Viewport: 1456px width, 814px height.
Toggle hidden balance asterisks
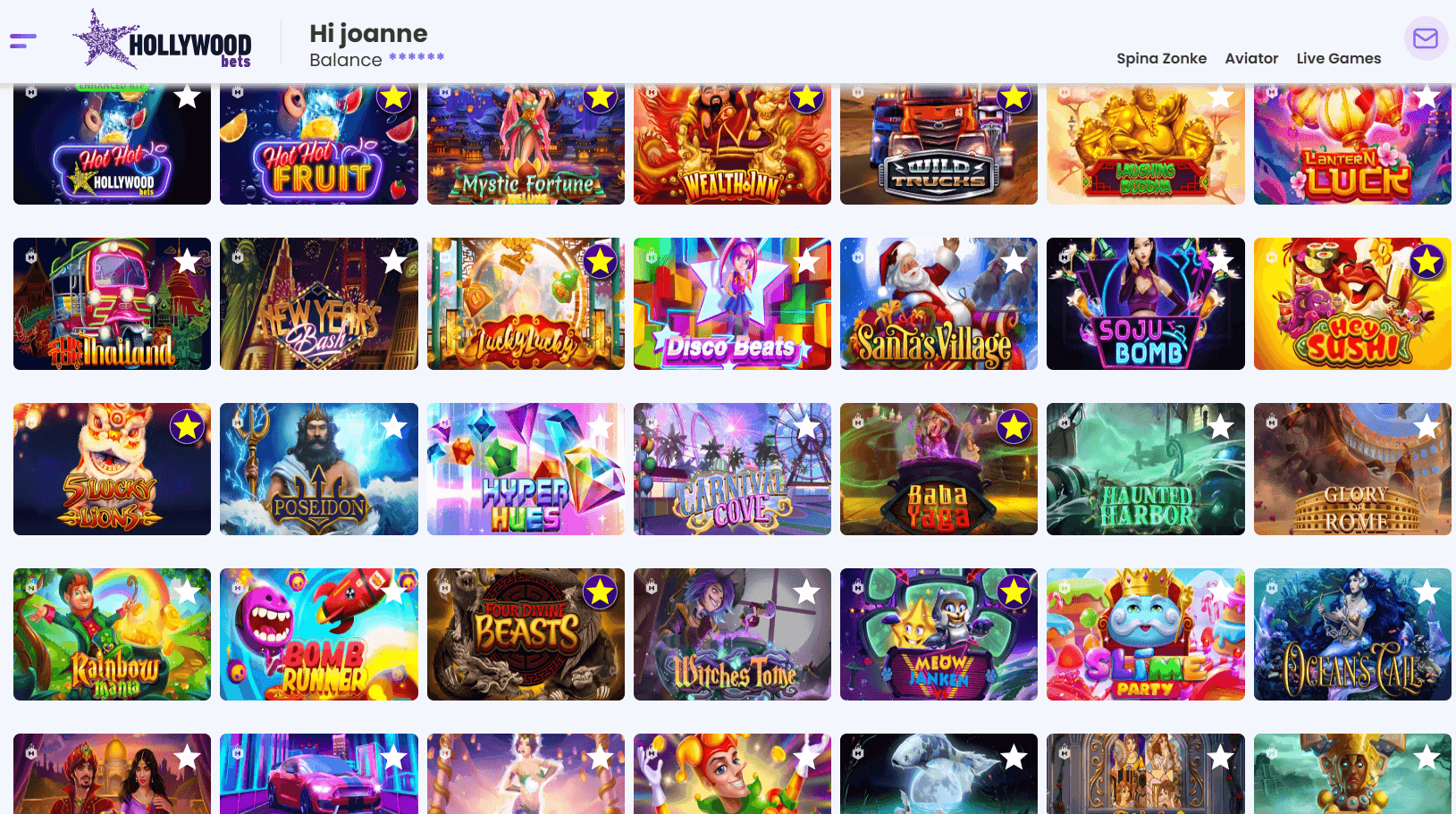tap(417, 58)
